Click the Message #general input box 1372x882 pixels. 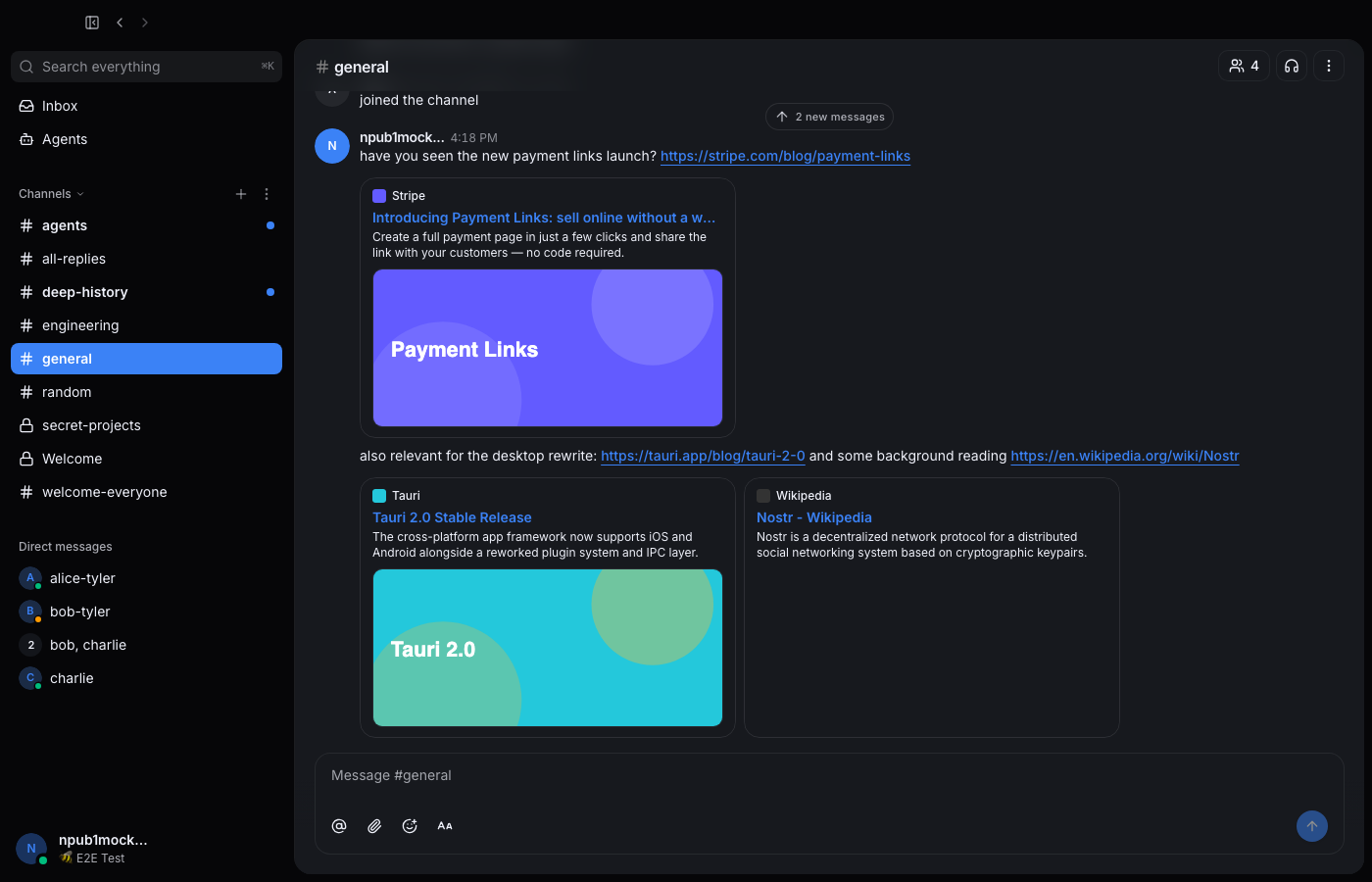click(829, 775)
